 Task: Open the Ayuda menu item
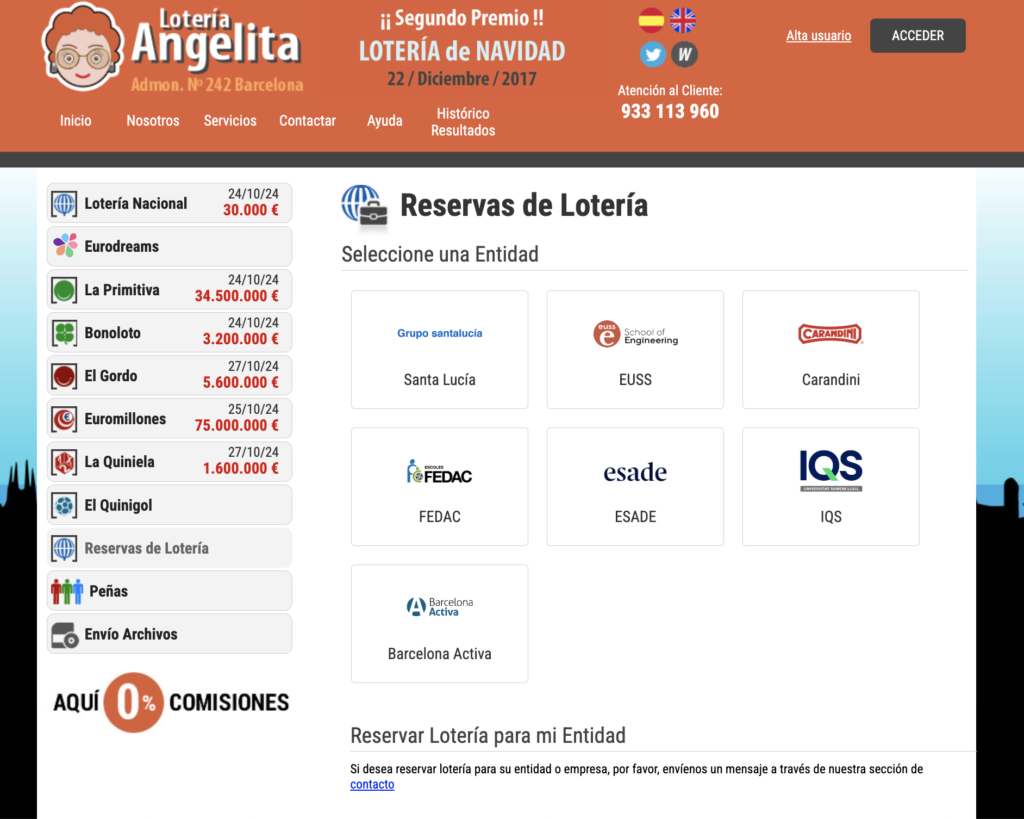click(x=385, y=121)
